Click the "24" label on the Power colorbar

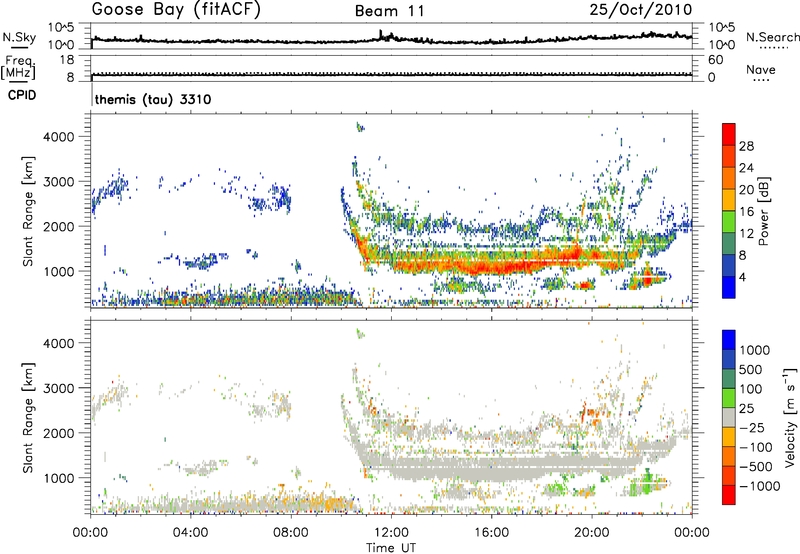[x=746, y=168]
